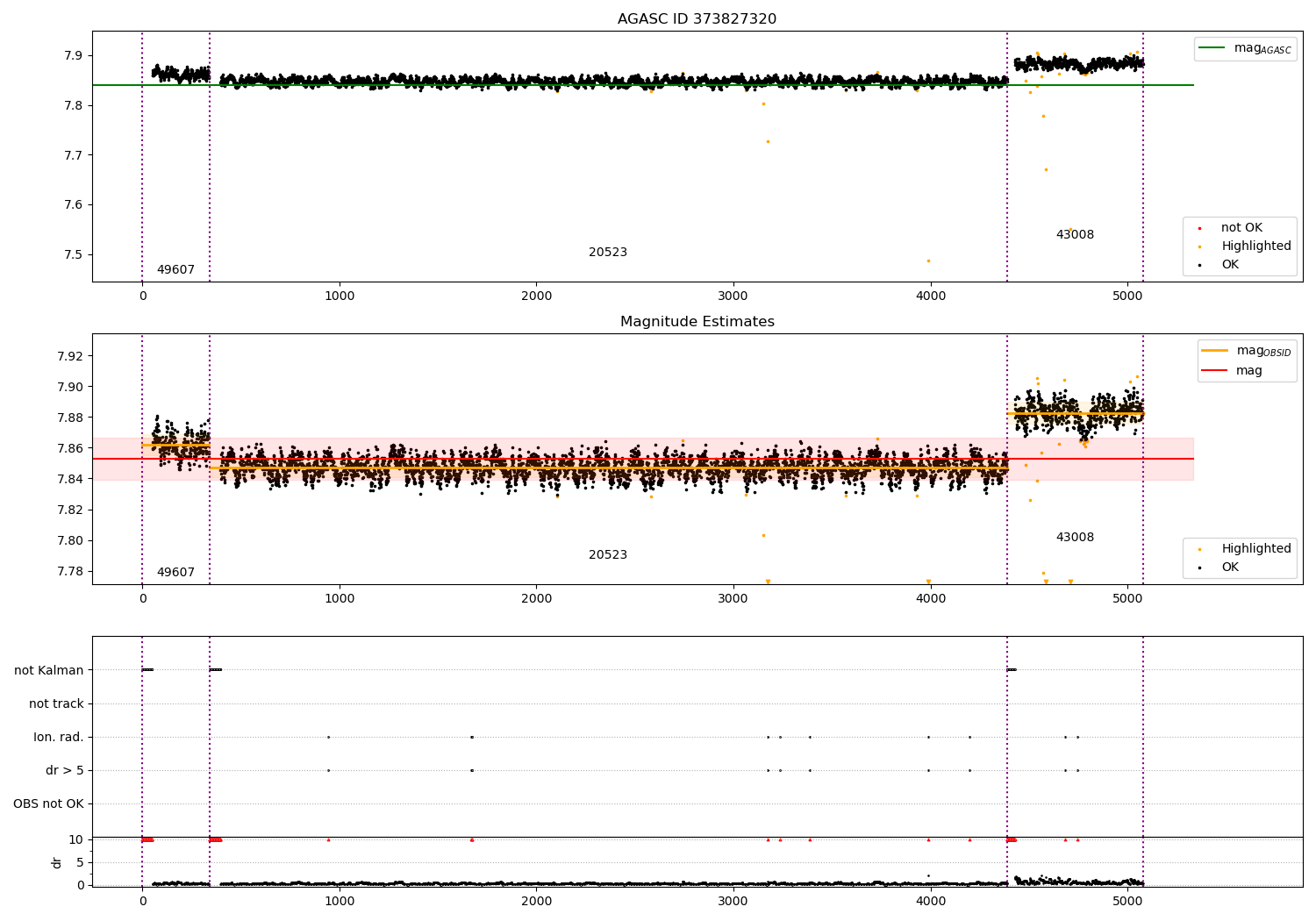Click the "Magnitude Estimates" title
This screenshot has width=1316, height=921.
click(x=697, y=322)
